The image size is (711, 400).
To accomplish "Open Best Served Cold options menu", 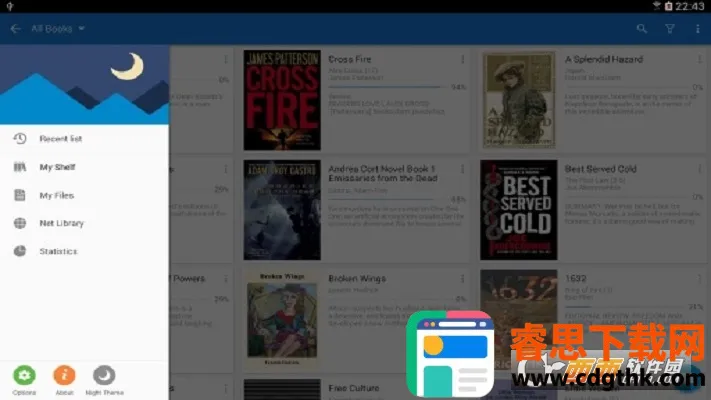I will (697, 170).
